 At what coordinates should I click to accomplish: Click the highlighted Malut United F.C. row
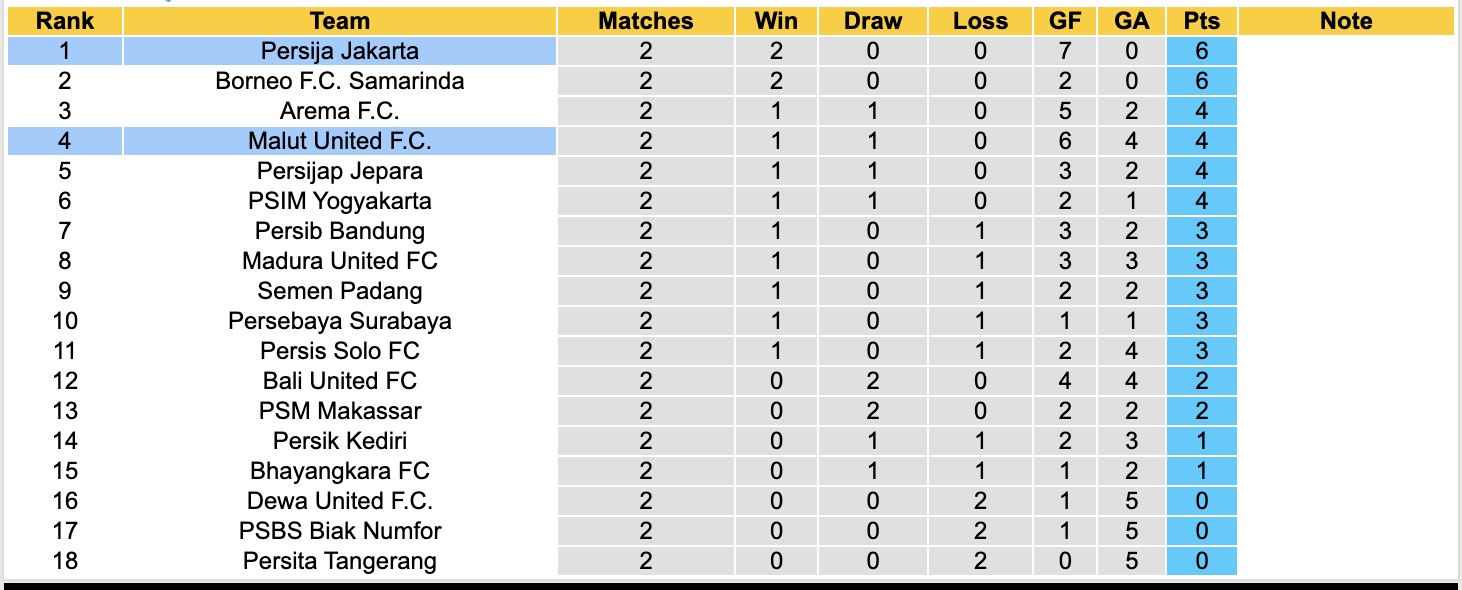pyautogui.click(x=340, y=141)
